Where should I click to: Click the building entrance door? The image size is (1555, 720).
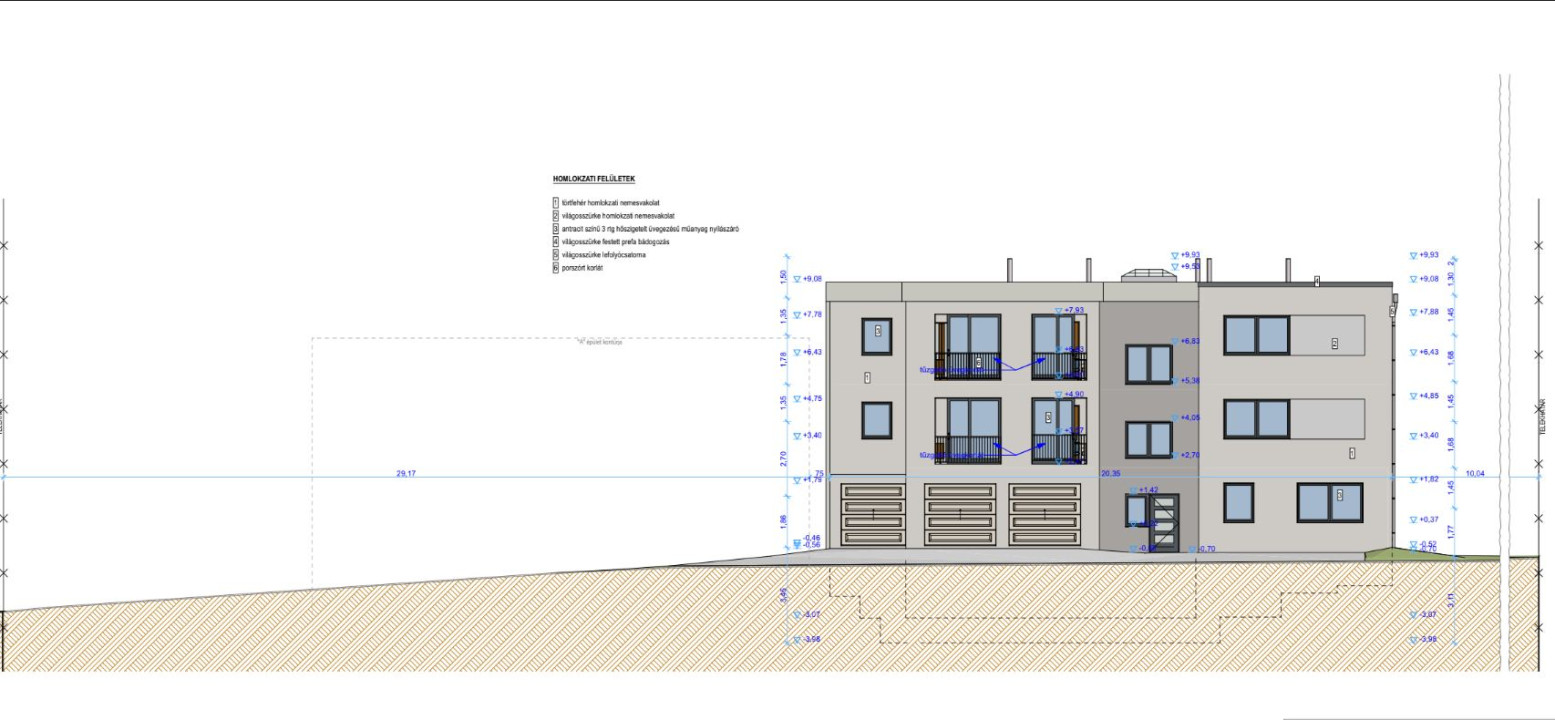(1165, 521)
